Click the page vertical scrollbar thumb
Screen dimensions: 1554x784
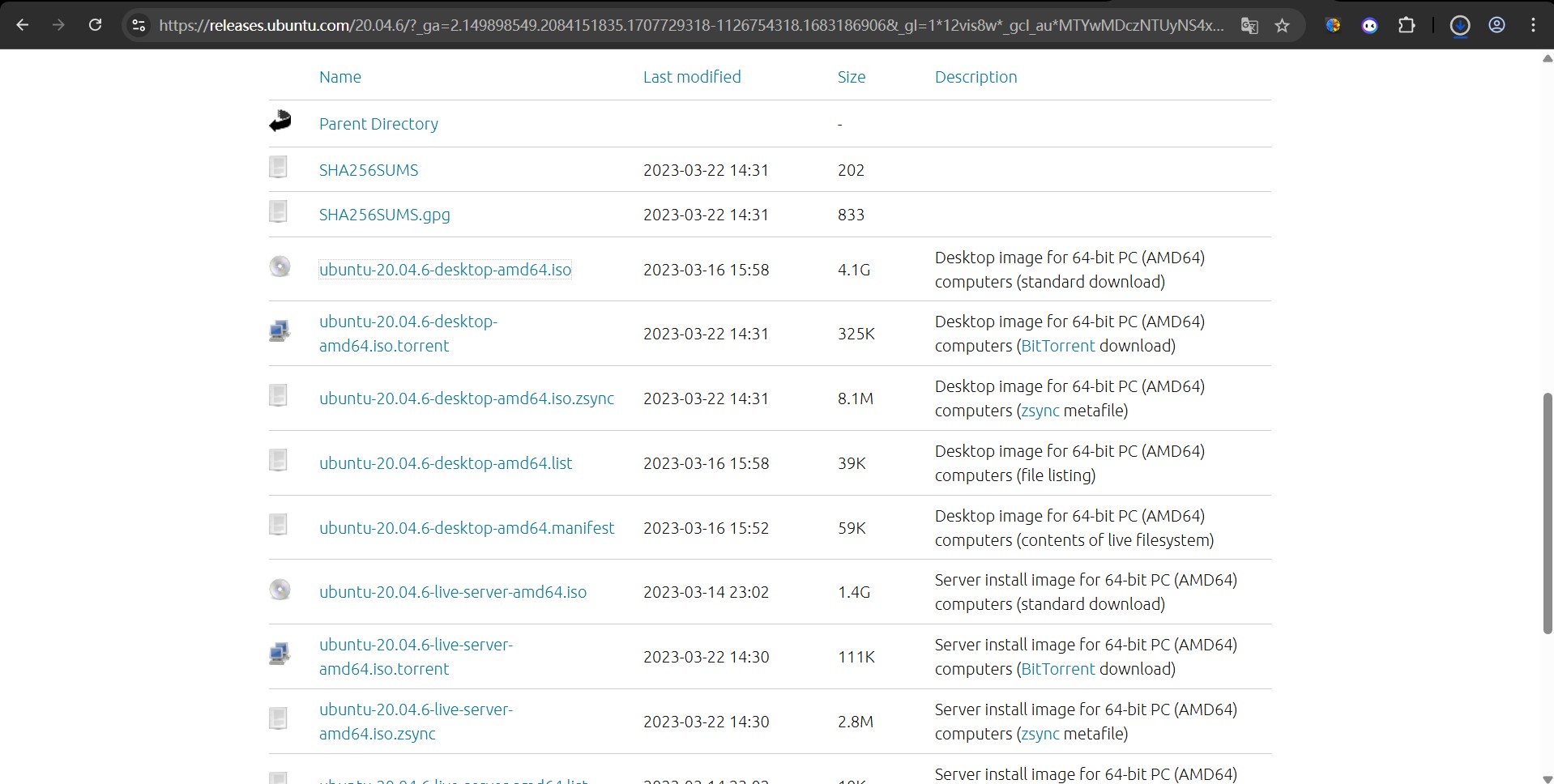pos(1548,513)
